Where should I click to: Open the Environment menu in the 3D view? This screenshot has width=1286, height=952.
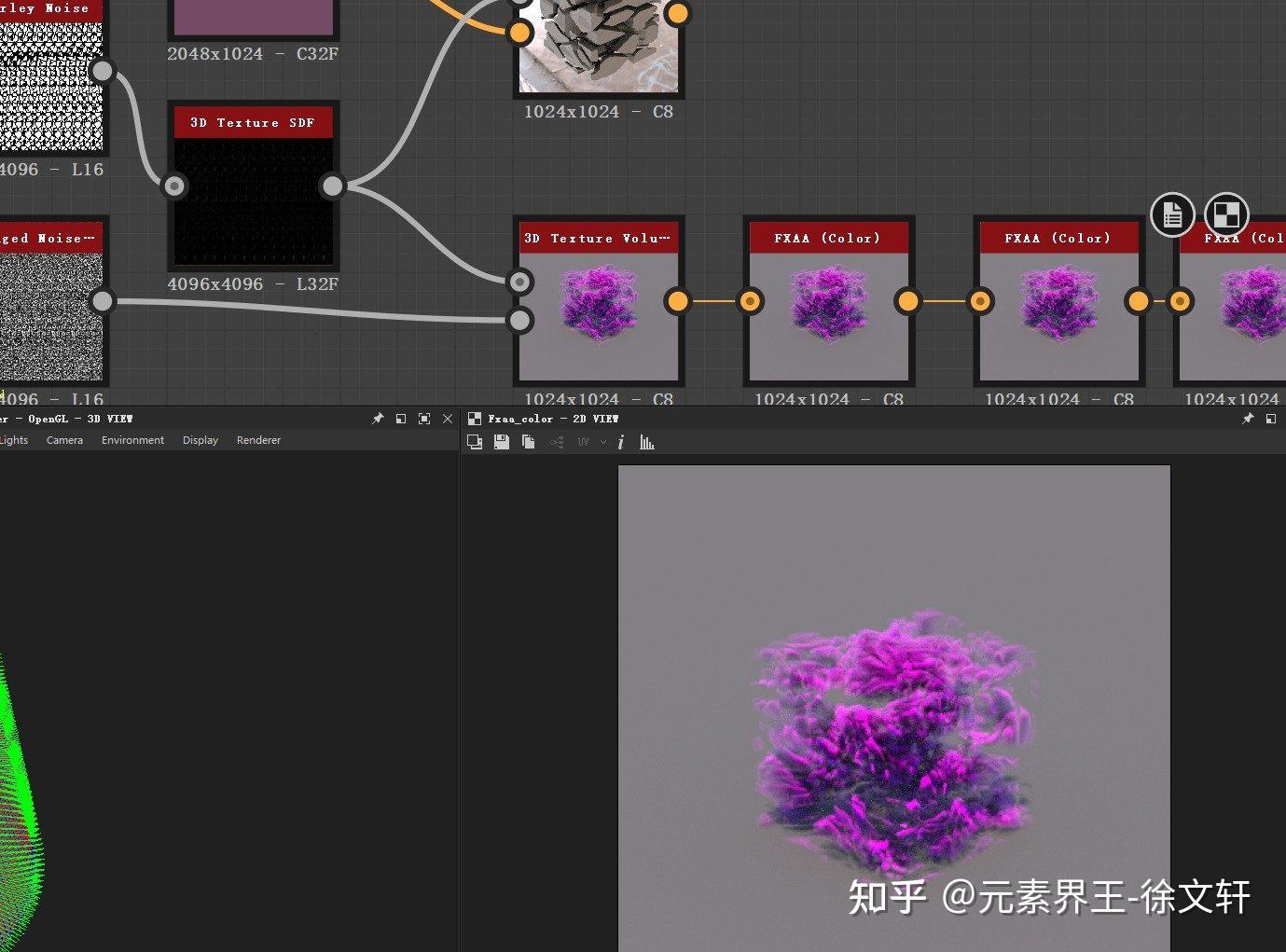(x=132, y=440)
